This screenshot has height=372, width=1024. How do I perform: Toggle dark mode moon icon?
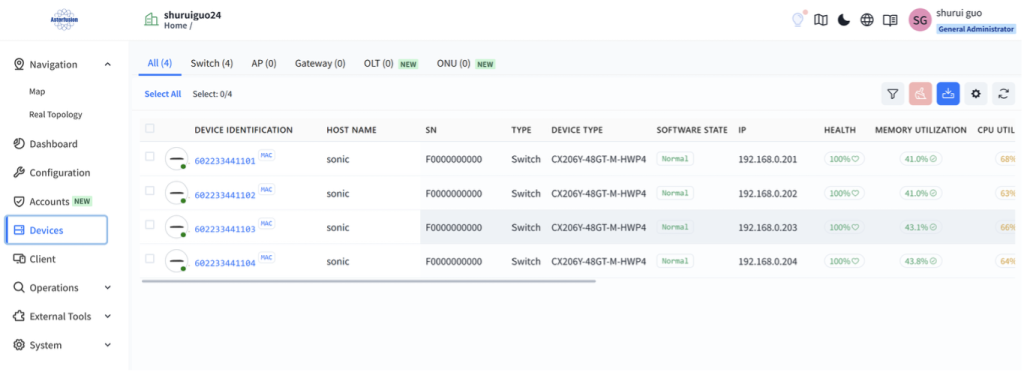(x=844, y=20)
